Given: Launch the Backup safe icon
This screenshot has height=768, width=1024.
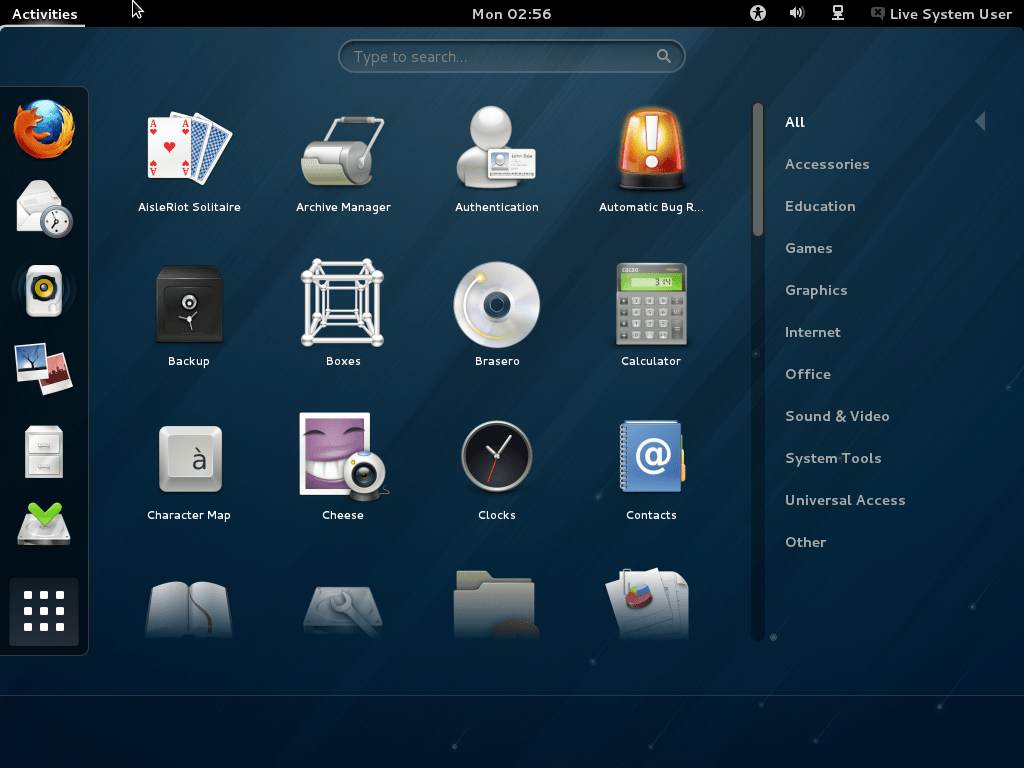Looking at the screenshot, I should tap(189, 316).
